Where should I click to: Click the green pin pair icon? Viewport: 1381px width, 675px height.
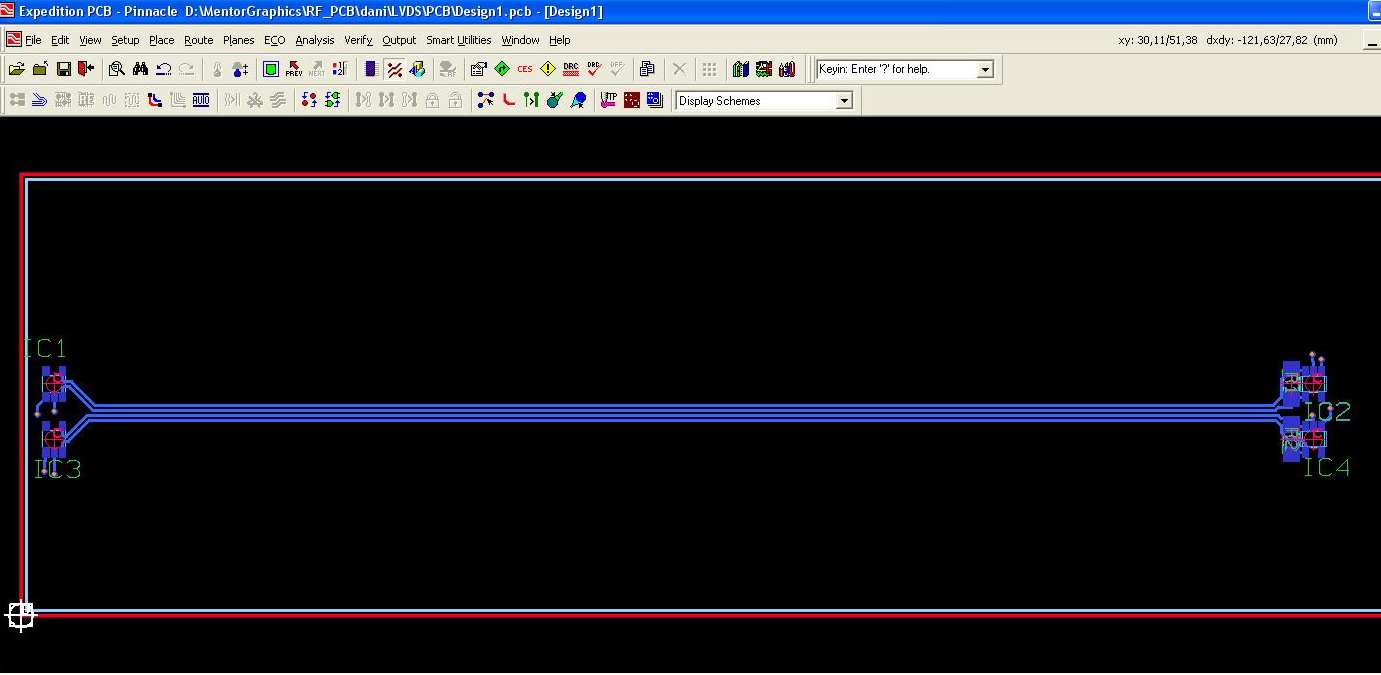click(532, 100)
